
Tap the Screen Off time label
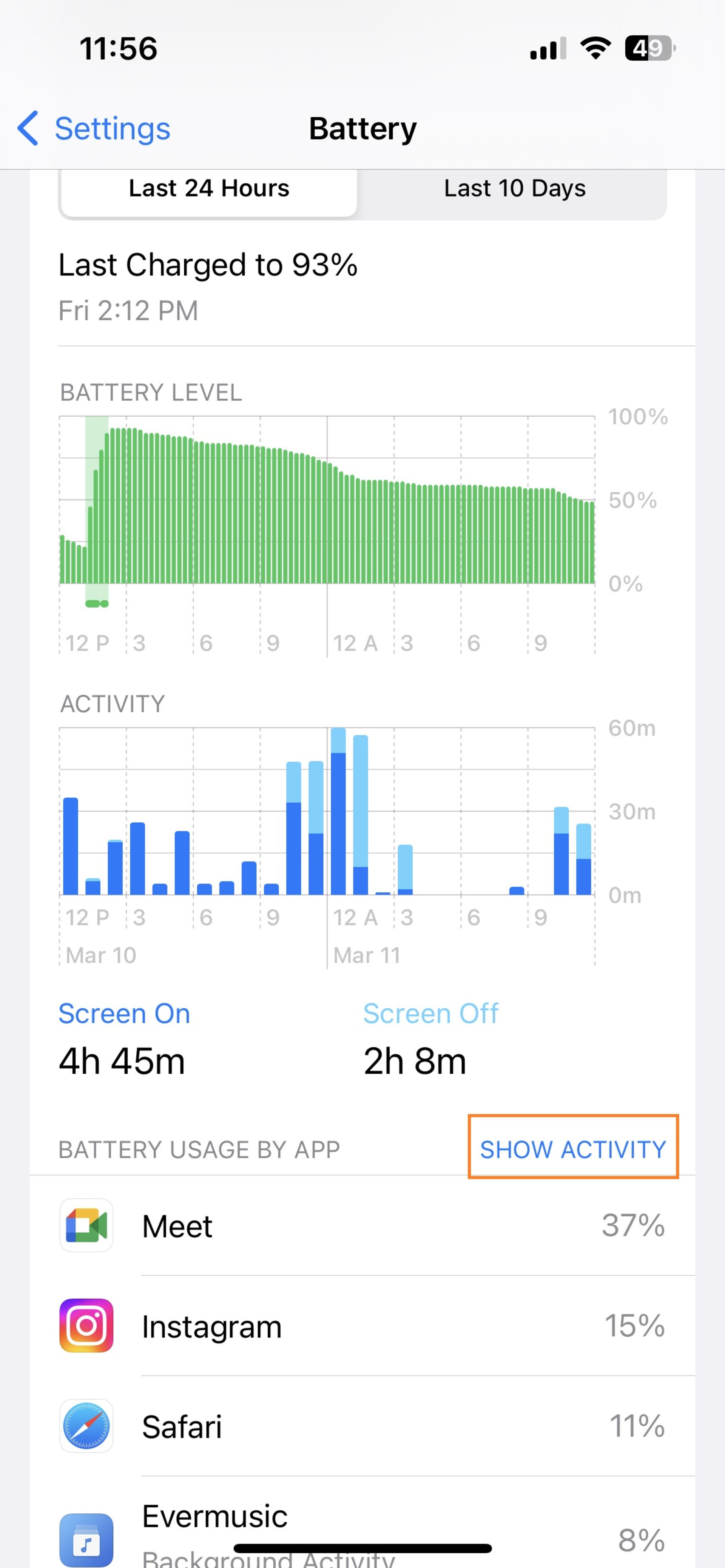(x=431, y=1014)
